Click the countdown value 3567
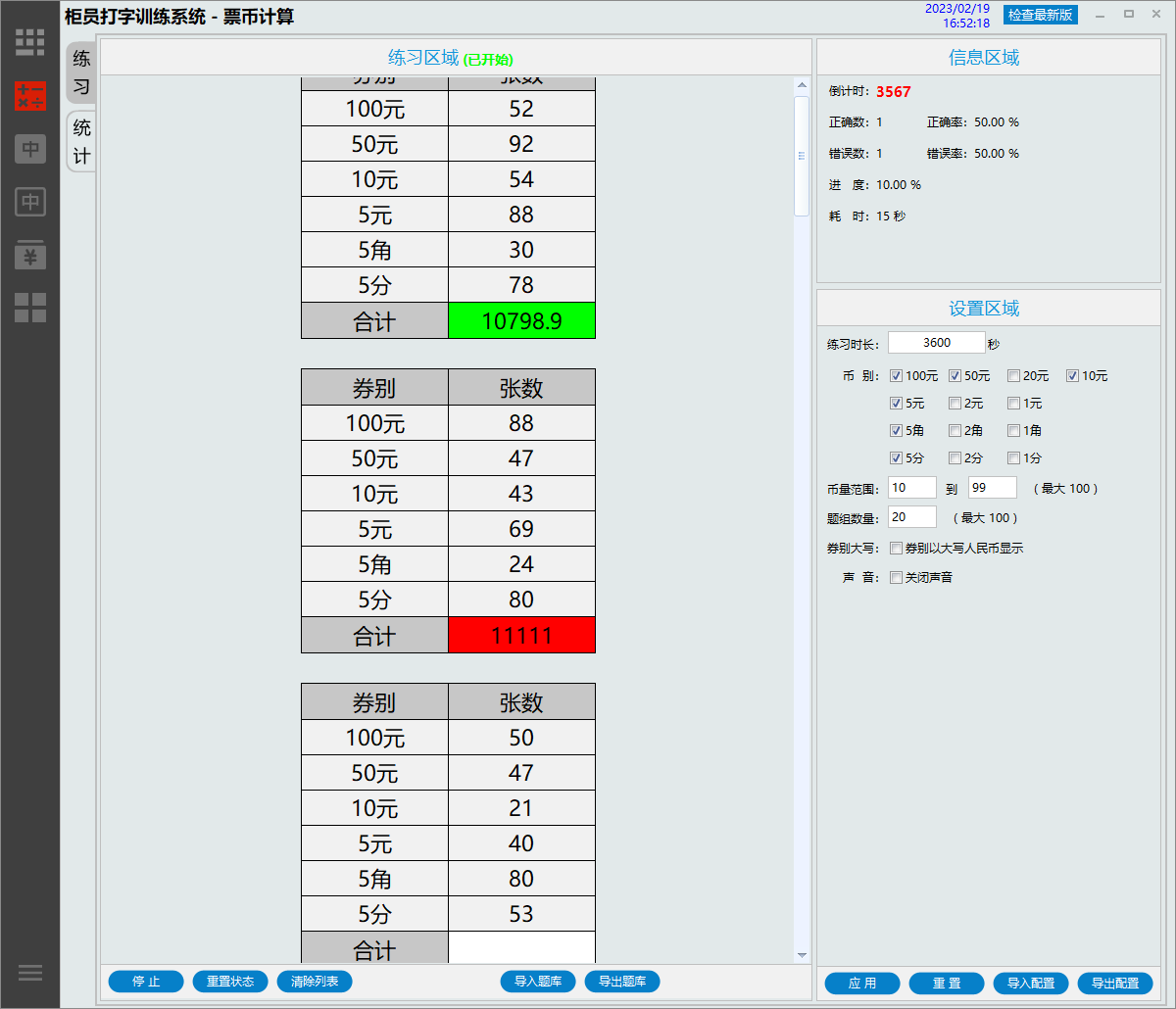This screenshot has height=1009, width=1176. pyautogui.click(x=894, y=92)
